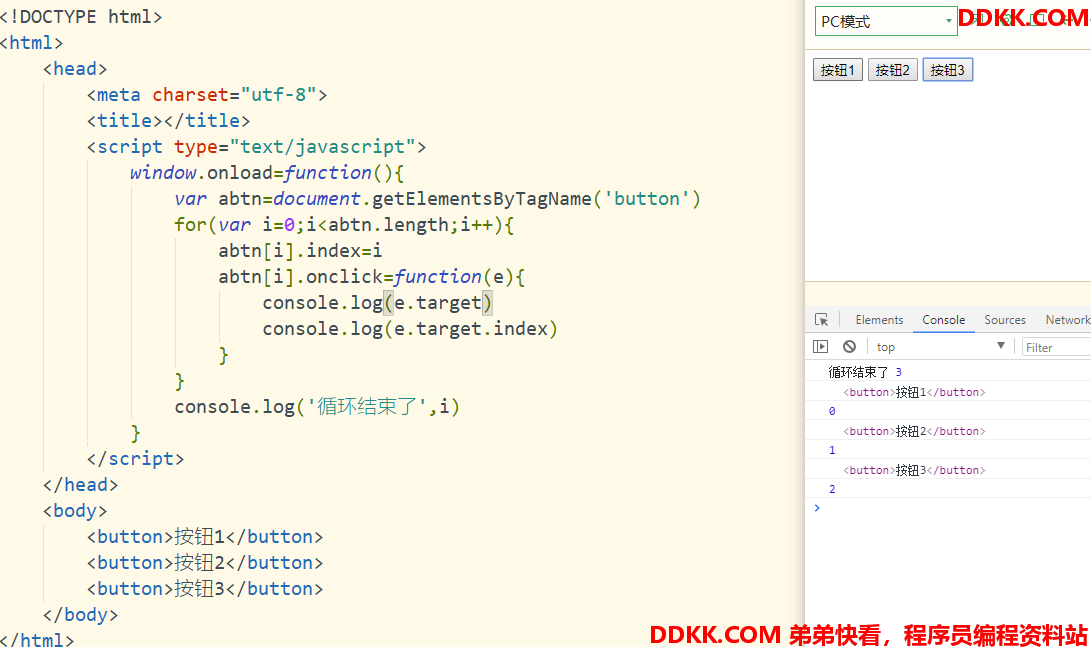The width and height of the screenshot is (1091, 647).
Task: Select the console output value 0
Action: pyautogui.click(x=832, y=411)
